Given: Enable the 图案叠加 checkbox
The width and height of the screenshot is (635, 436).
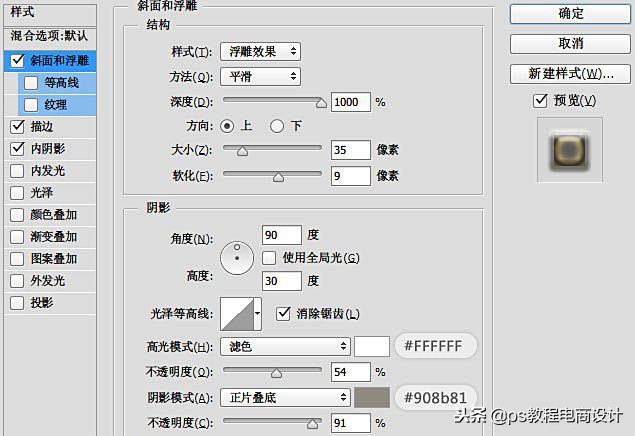Looking at the screenshot, I should pyautogui.click(x=17, y=259).
